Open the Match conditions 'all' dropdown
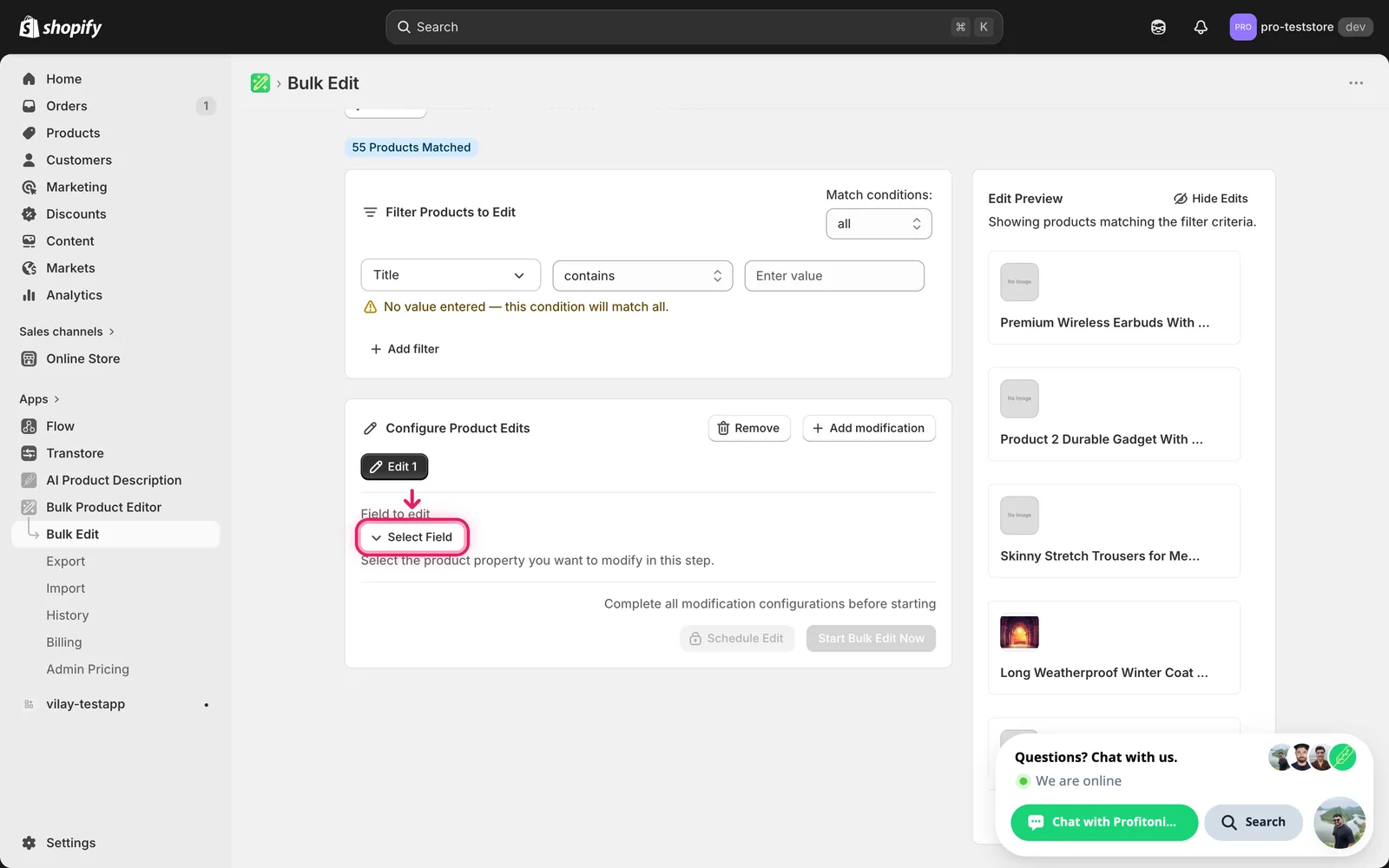The width and height of the screenshot is (1389, 868). point(879,224)
